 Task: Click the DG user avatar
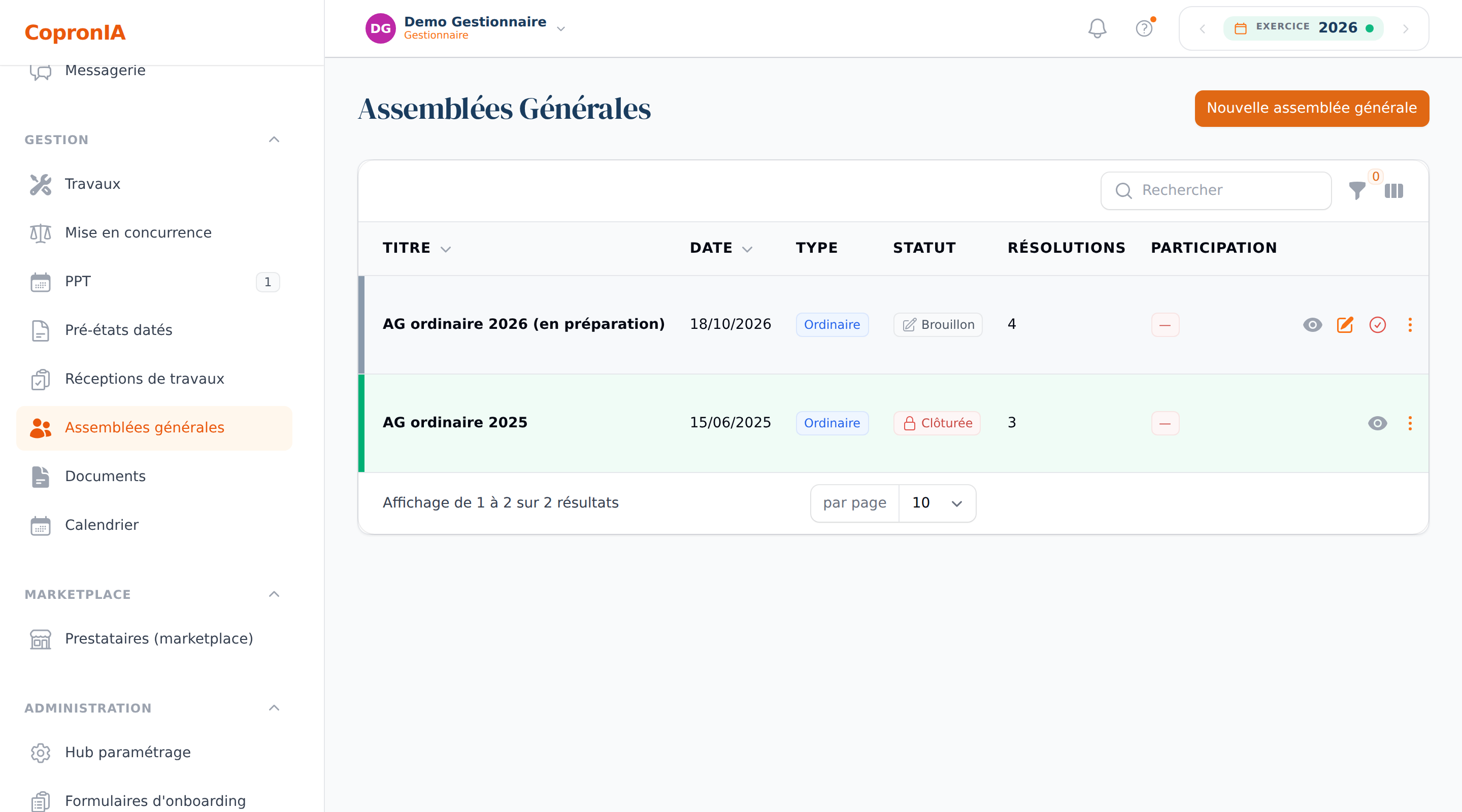tap(380, 28)
